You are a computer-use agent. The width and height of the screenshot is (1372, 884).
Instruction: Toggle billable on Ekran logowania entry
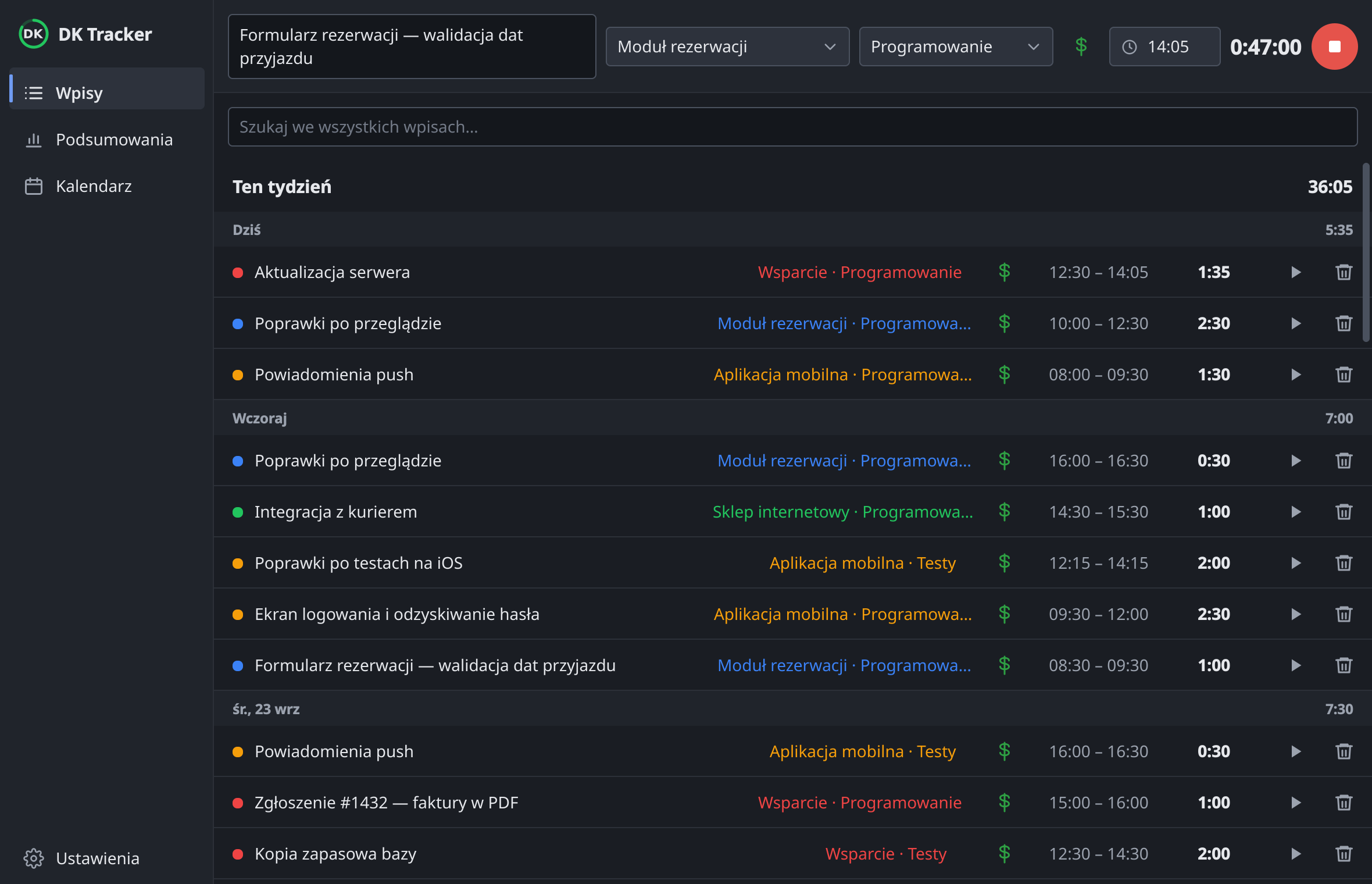point(1004,614)
